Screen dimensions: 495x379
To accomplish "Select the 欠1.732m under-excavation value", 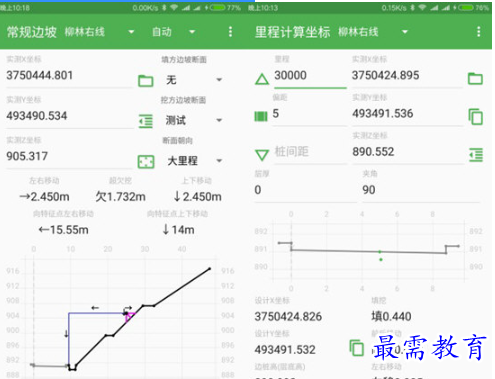I will click(120, 197).
